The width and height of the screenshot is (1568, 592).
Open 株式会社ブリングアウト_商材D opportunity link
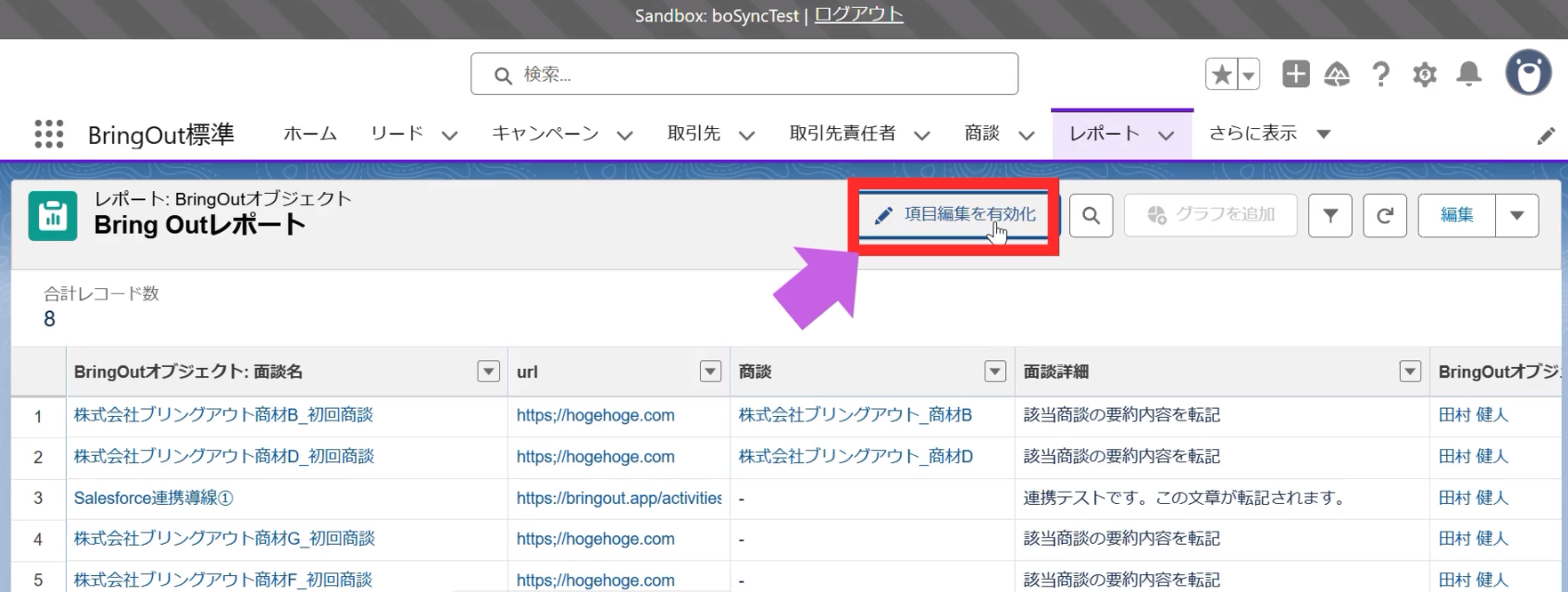coord(856,456)
